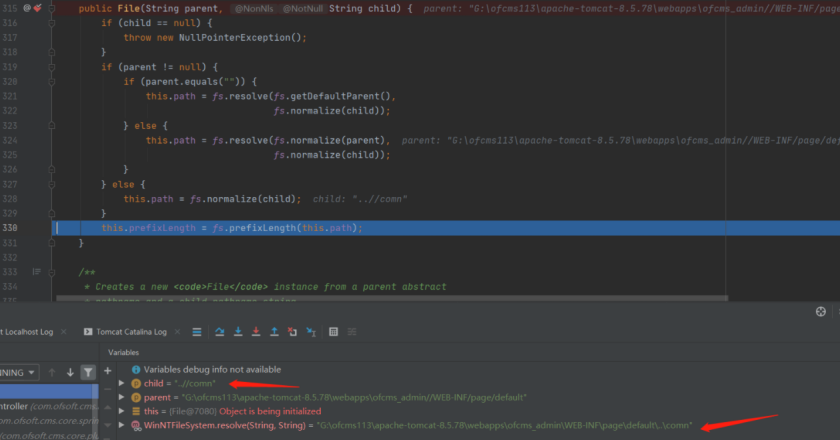This screenshot has height=440, width=840.
Task: Switch to the Localhost Log tab
Action: [27, 332]
